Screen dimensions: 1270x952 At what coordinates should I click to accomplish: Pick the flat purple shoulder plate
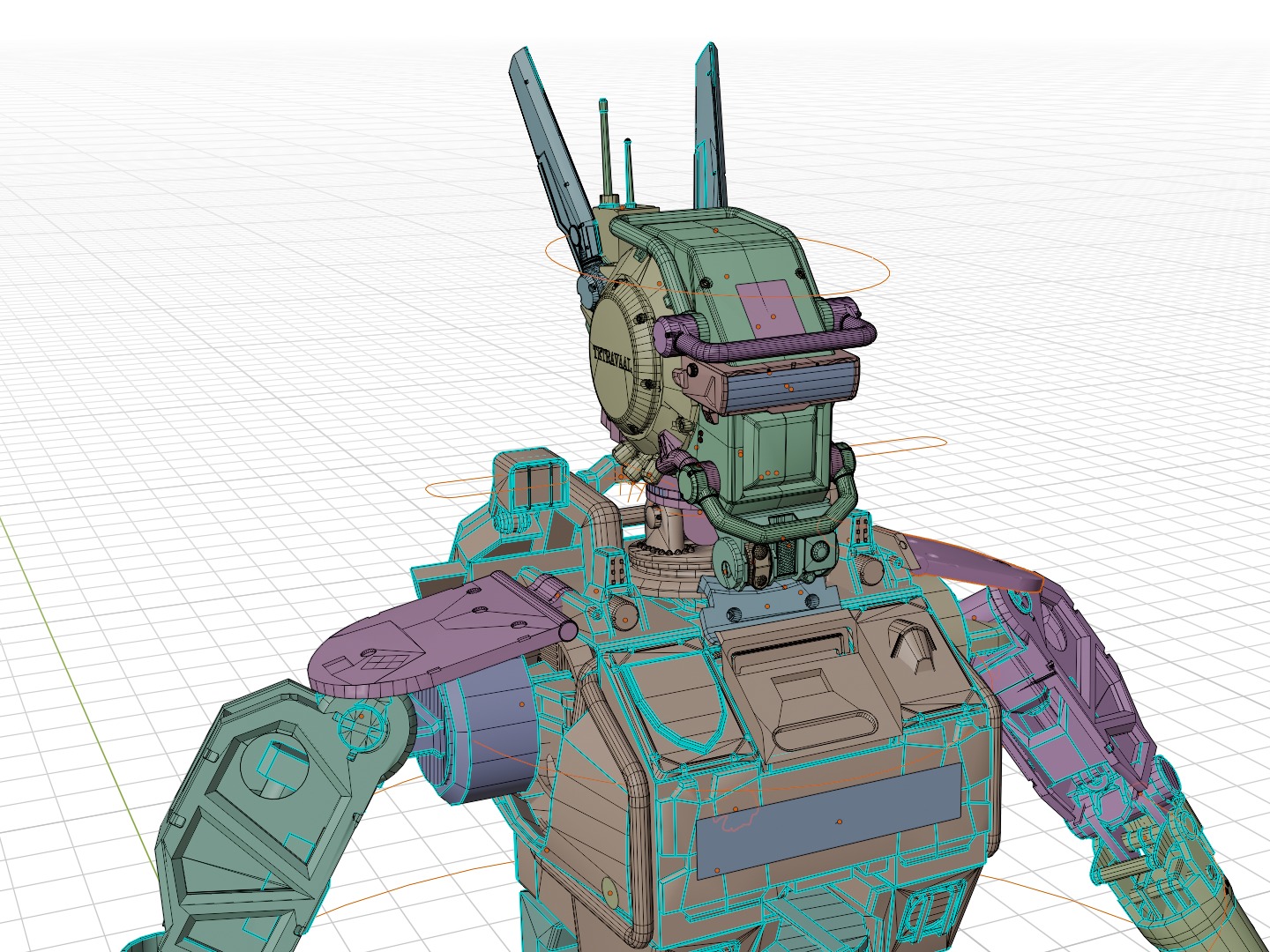click(441, 633)
